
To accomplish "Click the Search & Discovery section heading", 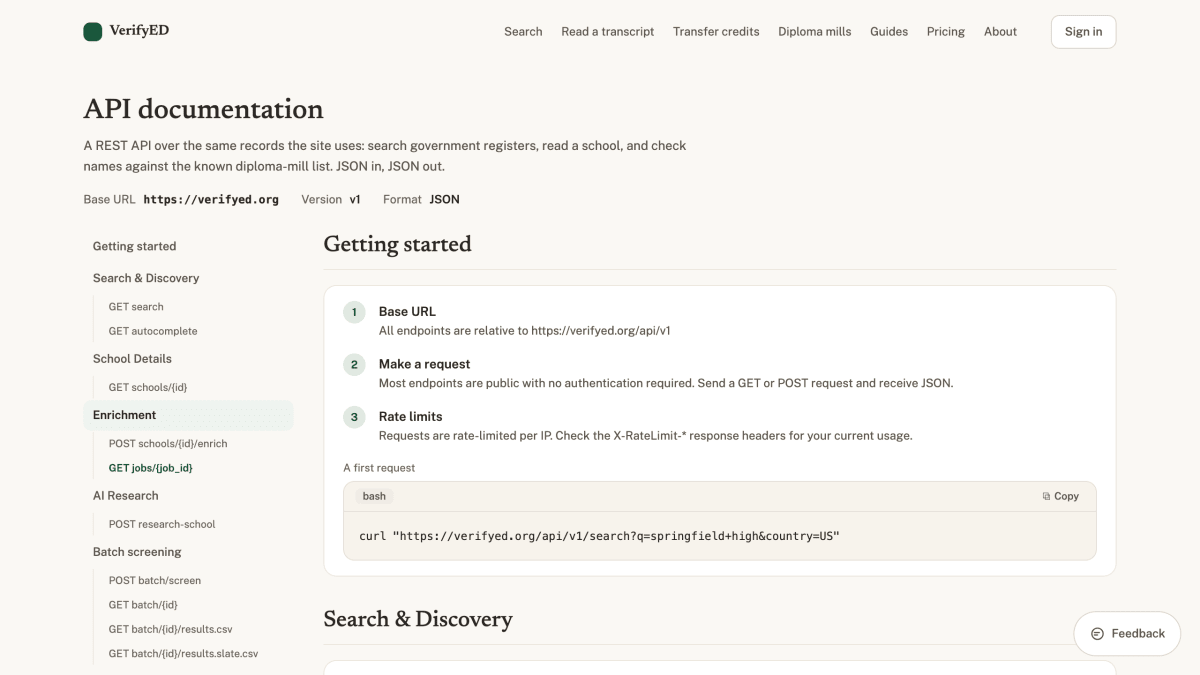I will click(418, 619).
